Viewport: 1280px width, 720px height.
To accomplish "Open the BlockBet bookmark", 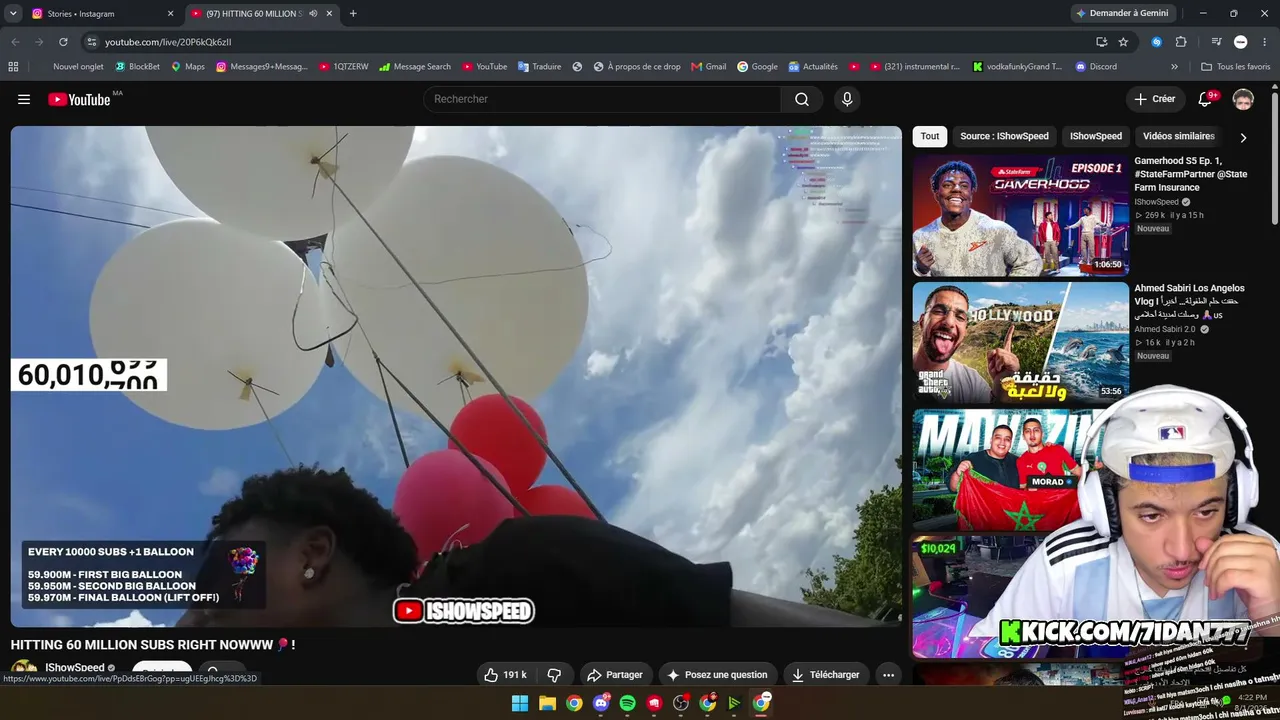I will point(137,67).
